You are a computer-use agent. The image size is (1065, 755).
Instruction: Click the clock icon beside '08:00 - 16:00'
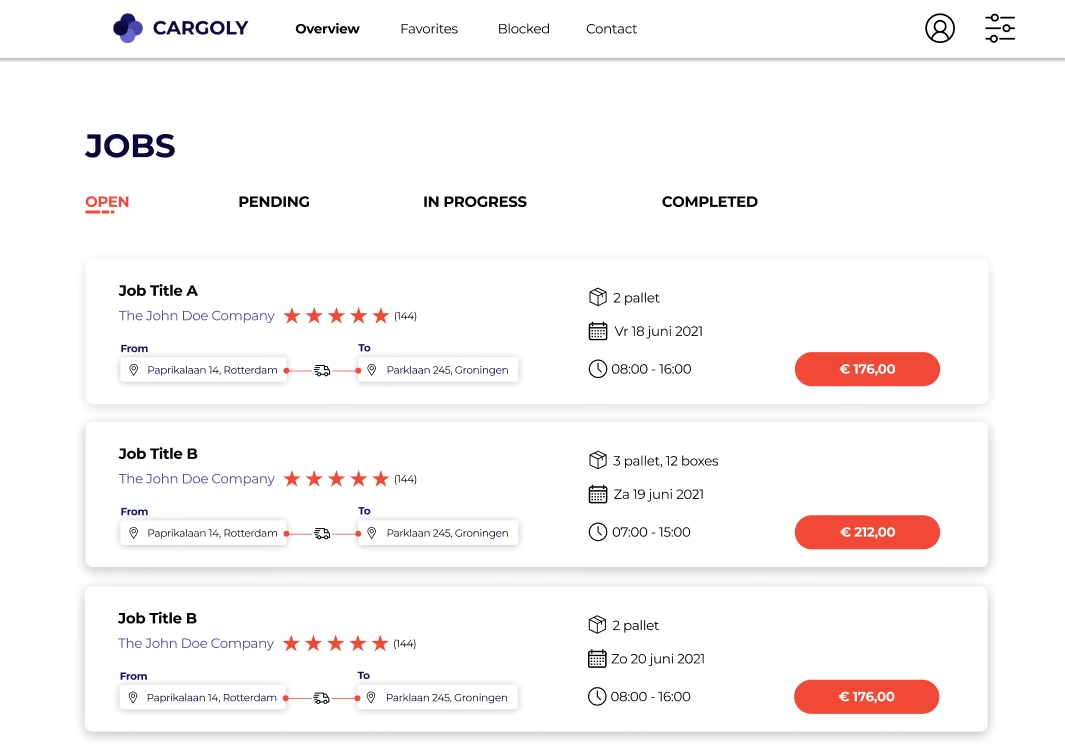[597, 368]
